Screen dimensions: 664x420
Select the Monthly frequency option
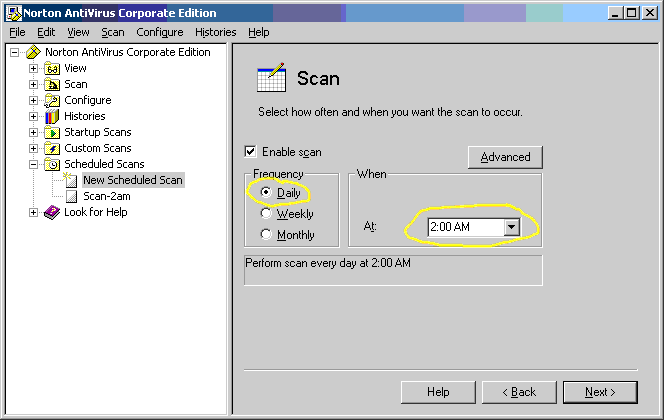pos(266,234)
